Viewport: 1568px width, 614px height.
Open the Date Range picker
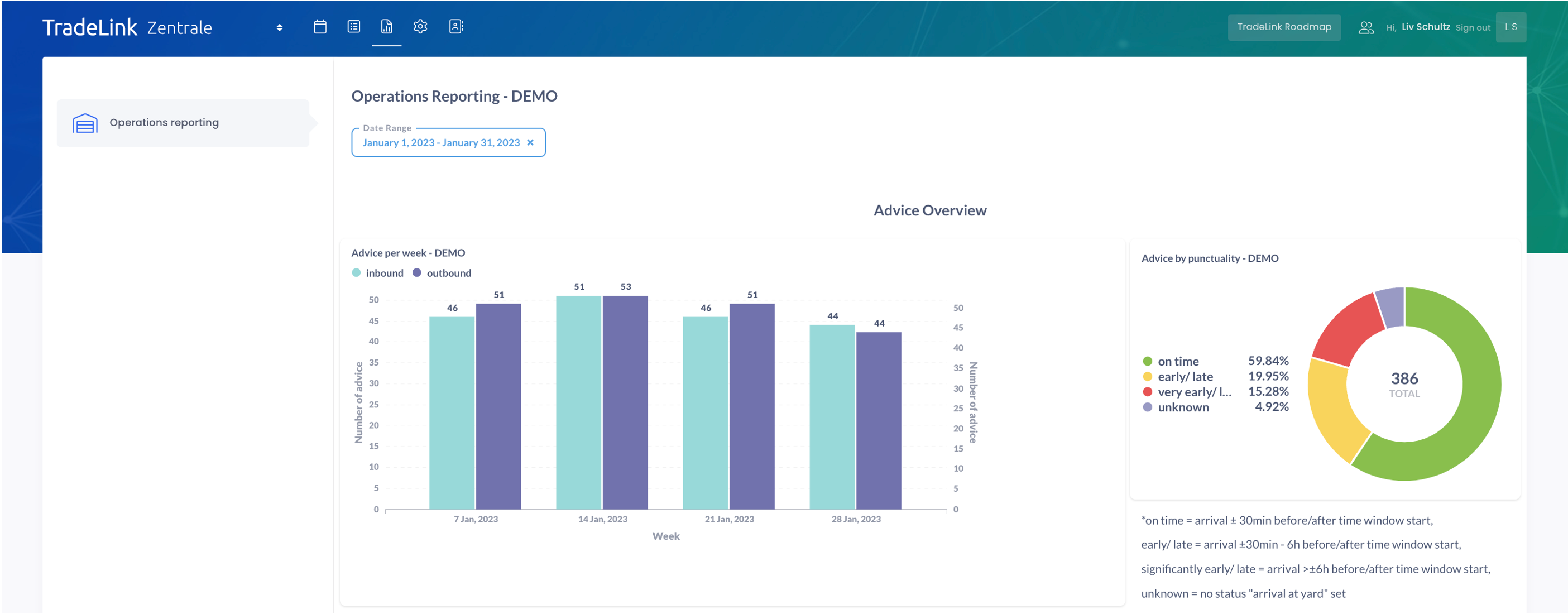click(440, 143)
